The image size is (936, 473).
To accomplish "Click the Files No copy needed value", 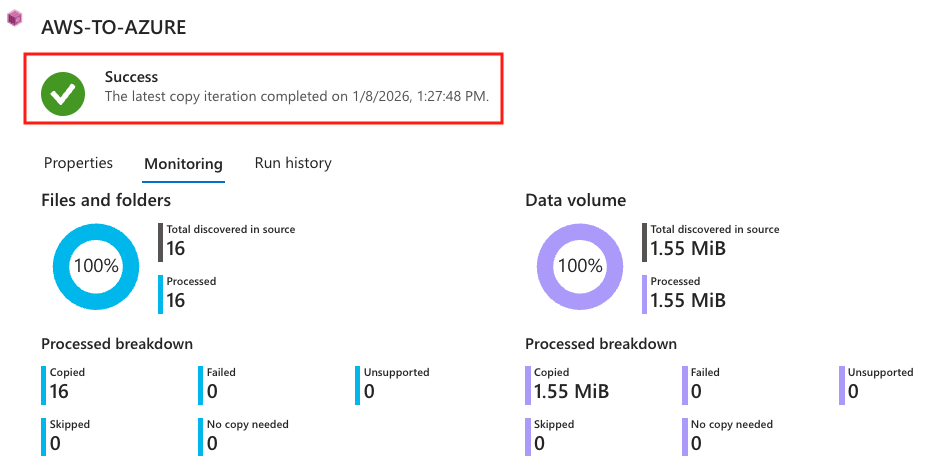I will pyautogui.click(x=212, y=443).
